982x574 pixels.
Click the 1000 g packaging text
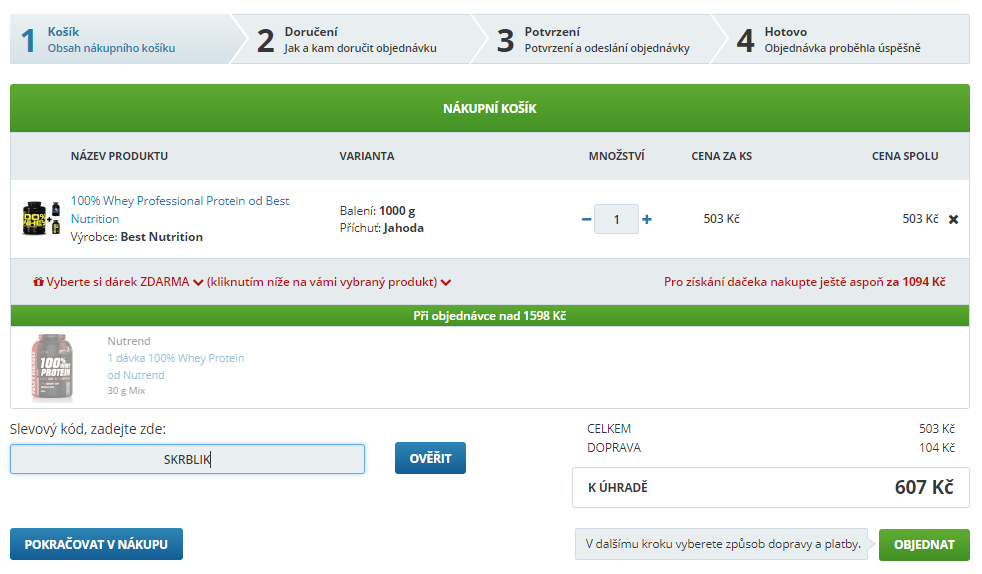tap(397, 211)
